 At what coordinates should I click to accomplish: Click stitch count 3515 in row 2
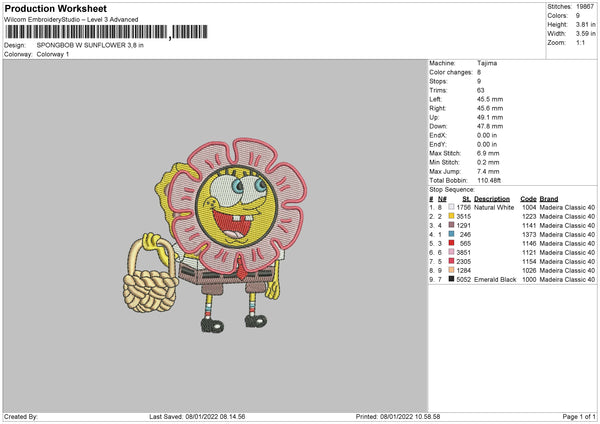464,216
